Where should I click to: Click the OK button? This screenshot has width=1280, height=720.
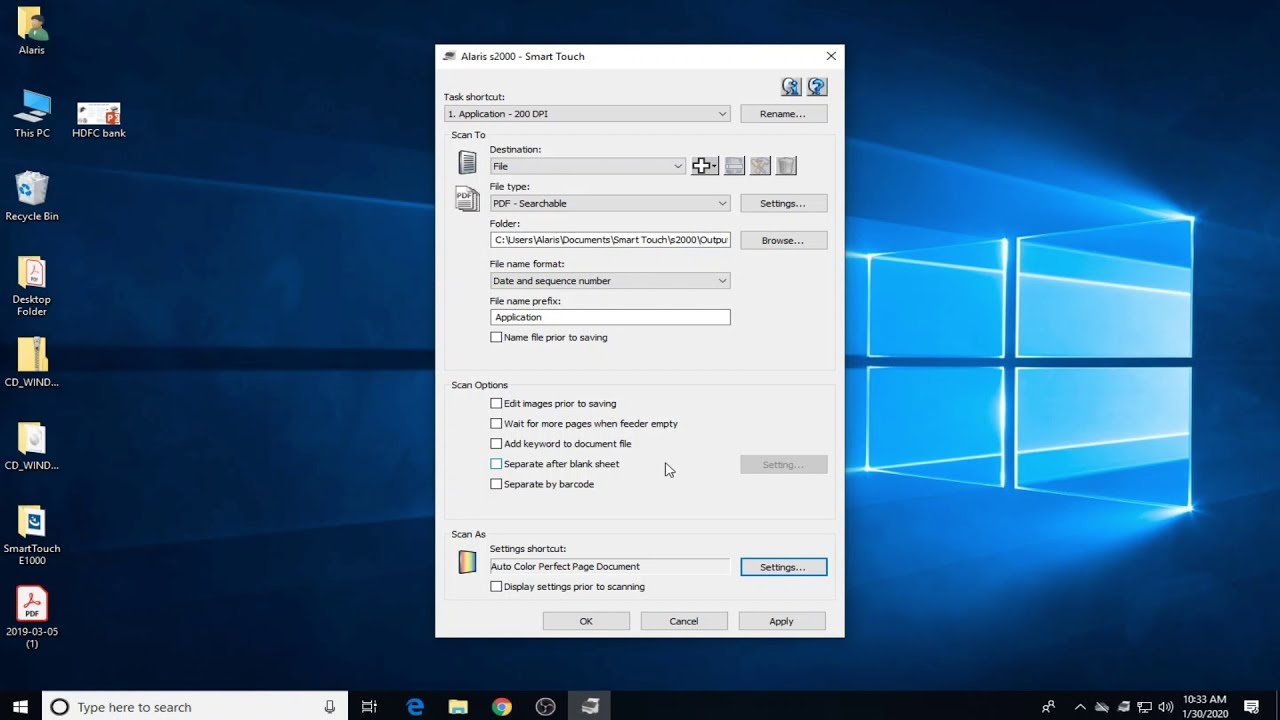click(586, 621)
